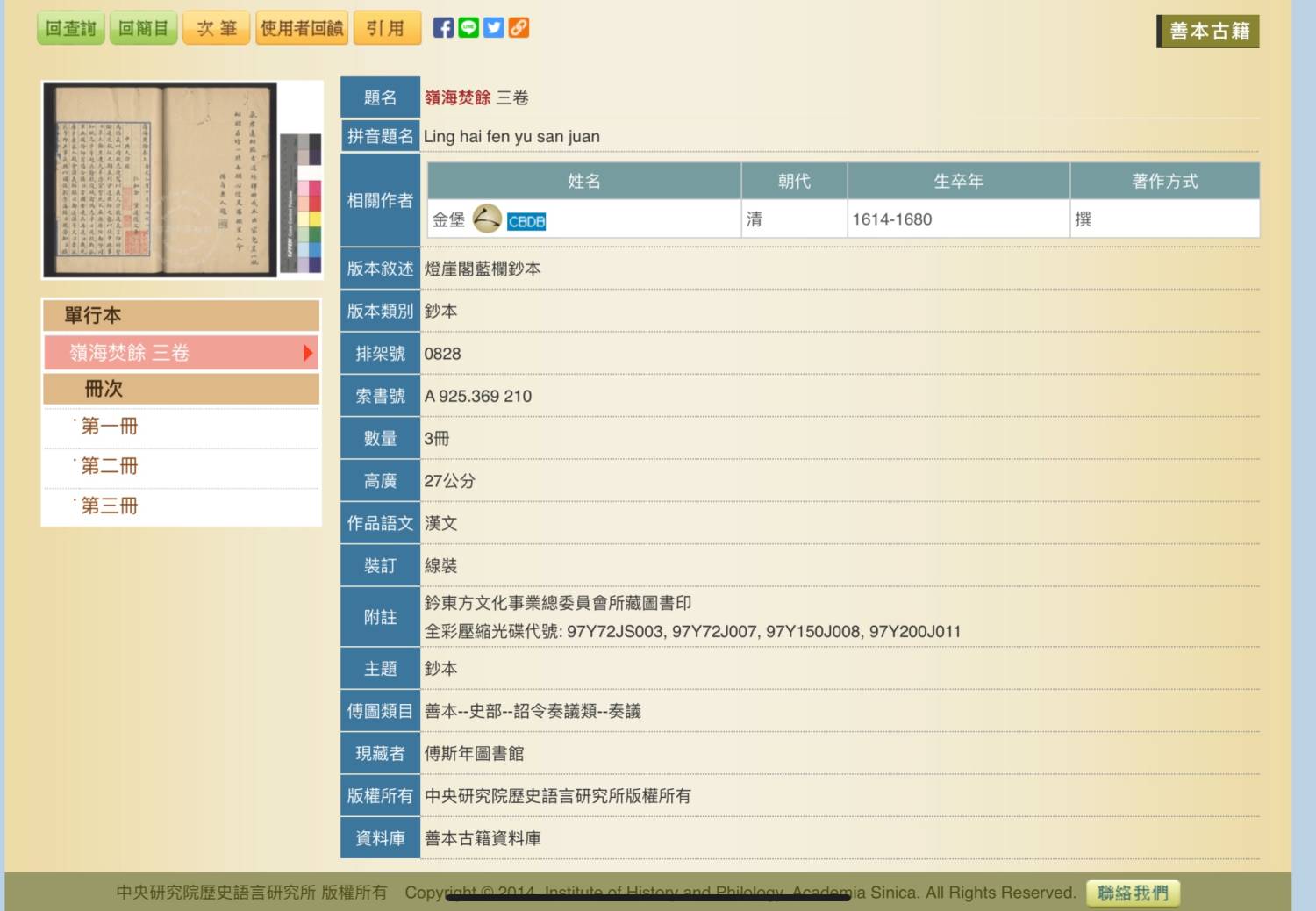1316x911 pixels.
Task: Go back to list with 回簡目
Action: [x=143, y=28]
